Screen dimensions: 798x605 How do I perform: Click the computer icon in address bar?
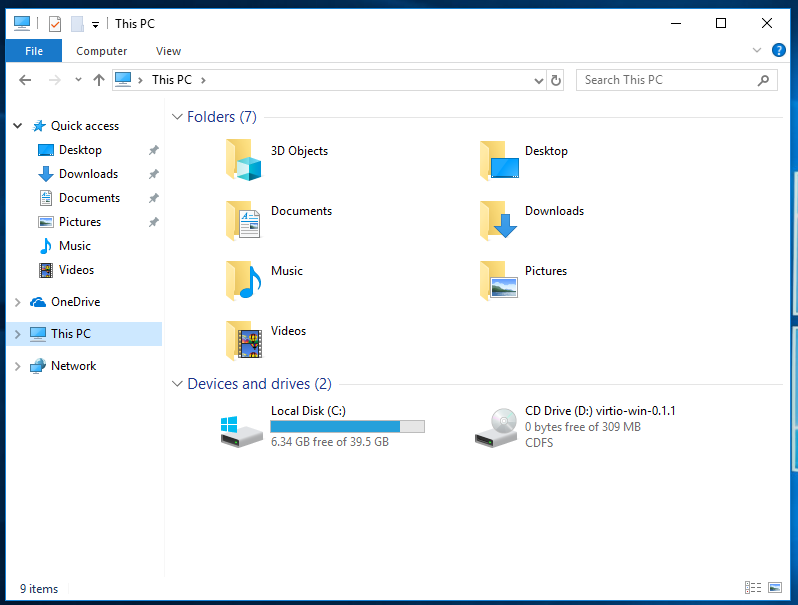point(123,80)
